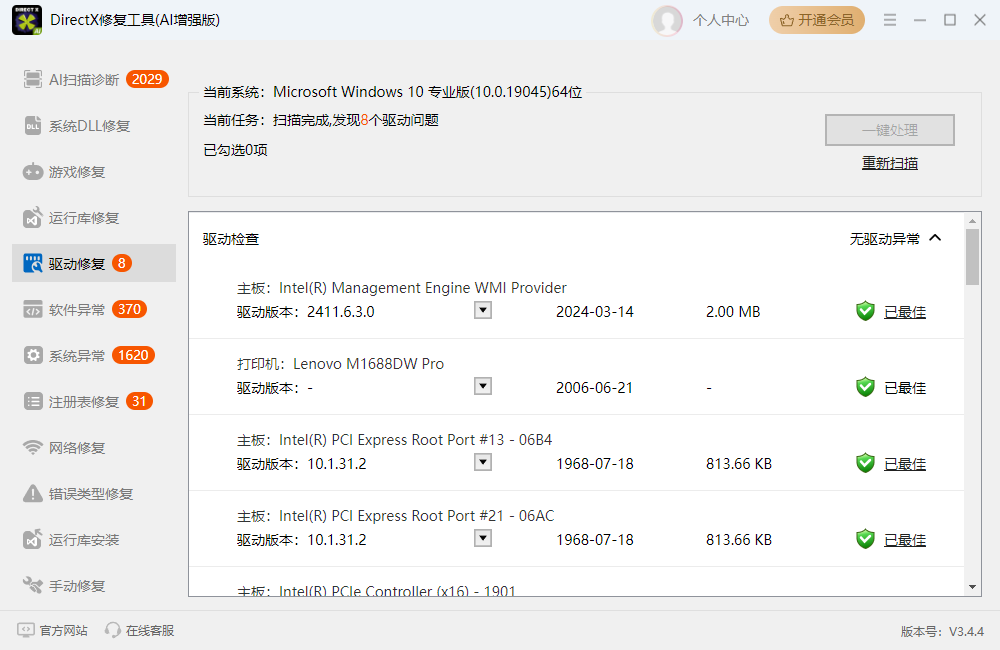Switch to the 软件异常 tab

77,310
